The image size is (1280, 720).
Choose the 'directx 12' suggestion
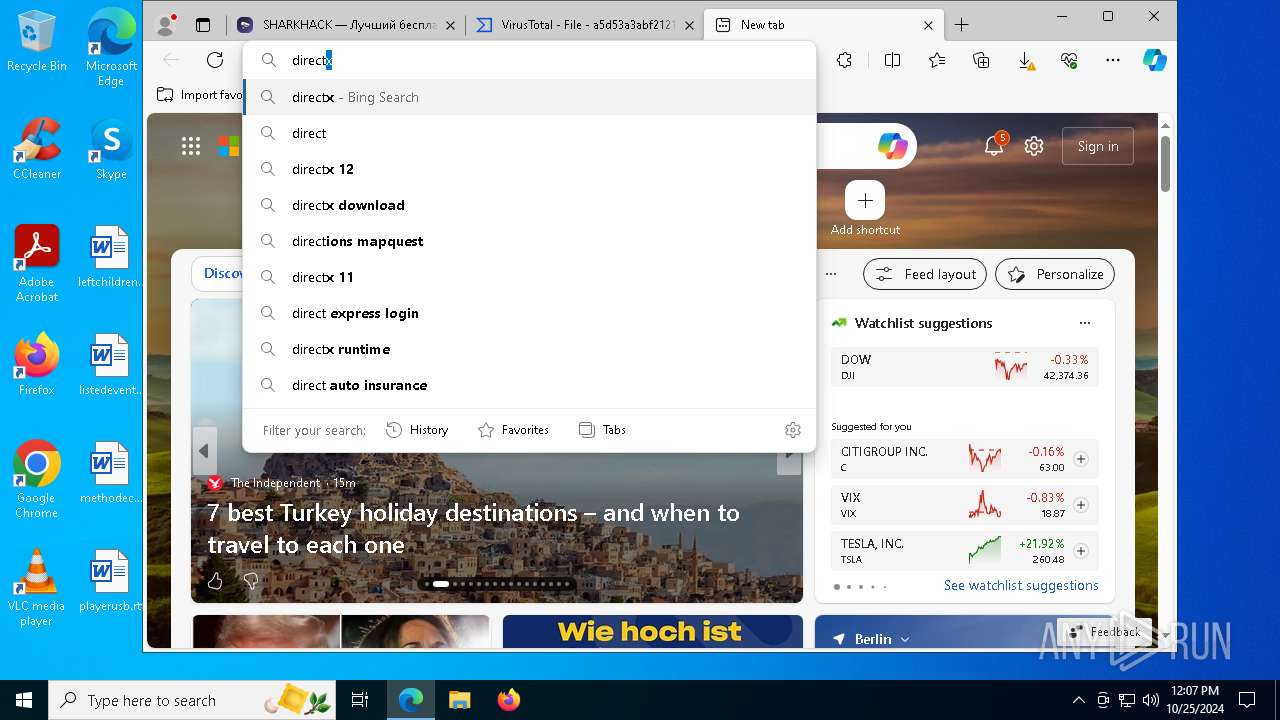(x=529, y=169)
